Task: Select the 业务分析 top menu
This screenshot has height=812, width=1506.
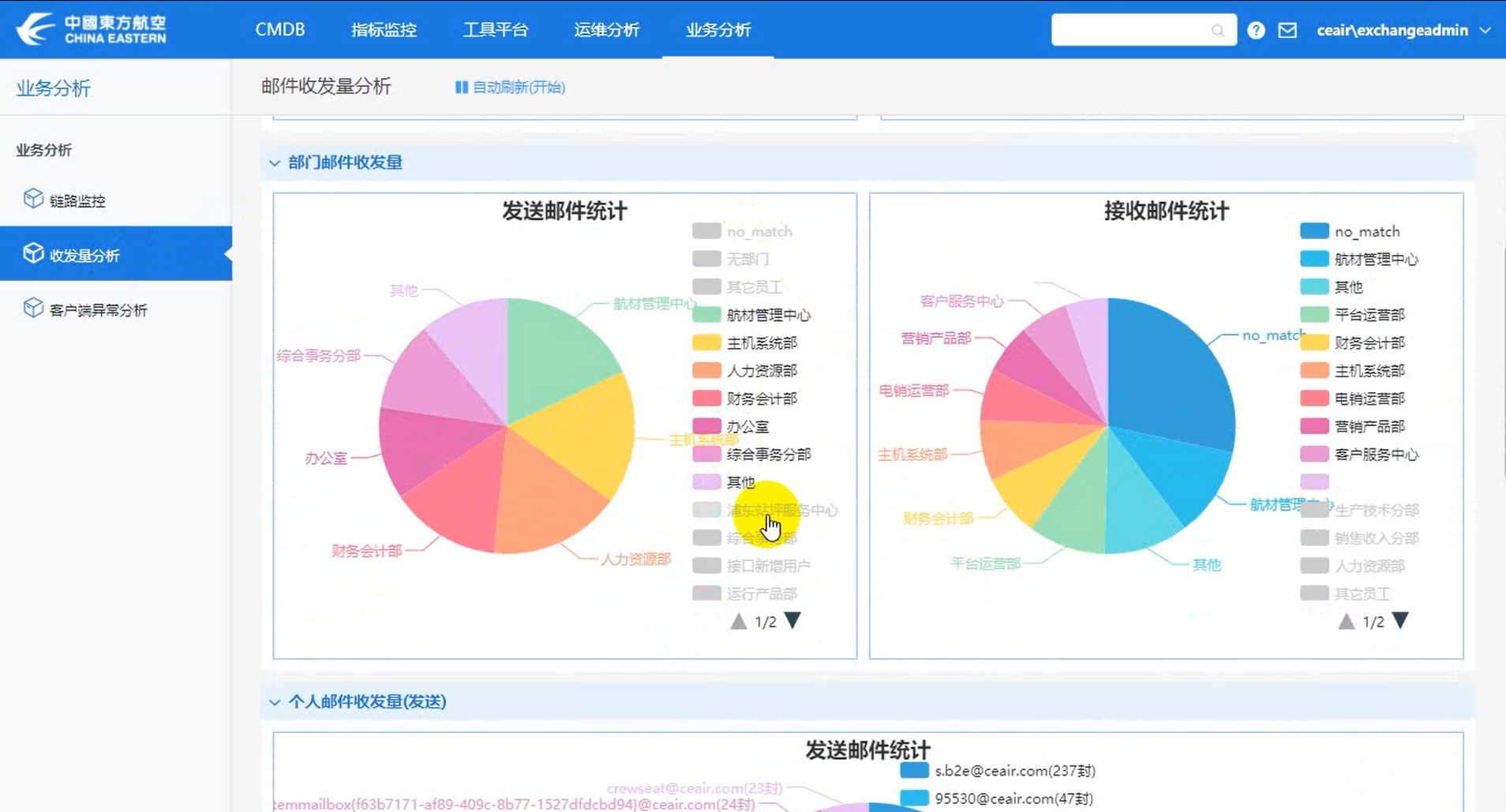Action: [718, 29]
